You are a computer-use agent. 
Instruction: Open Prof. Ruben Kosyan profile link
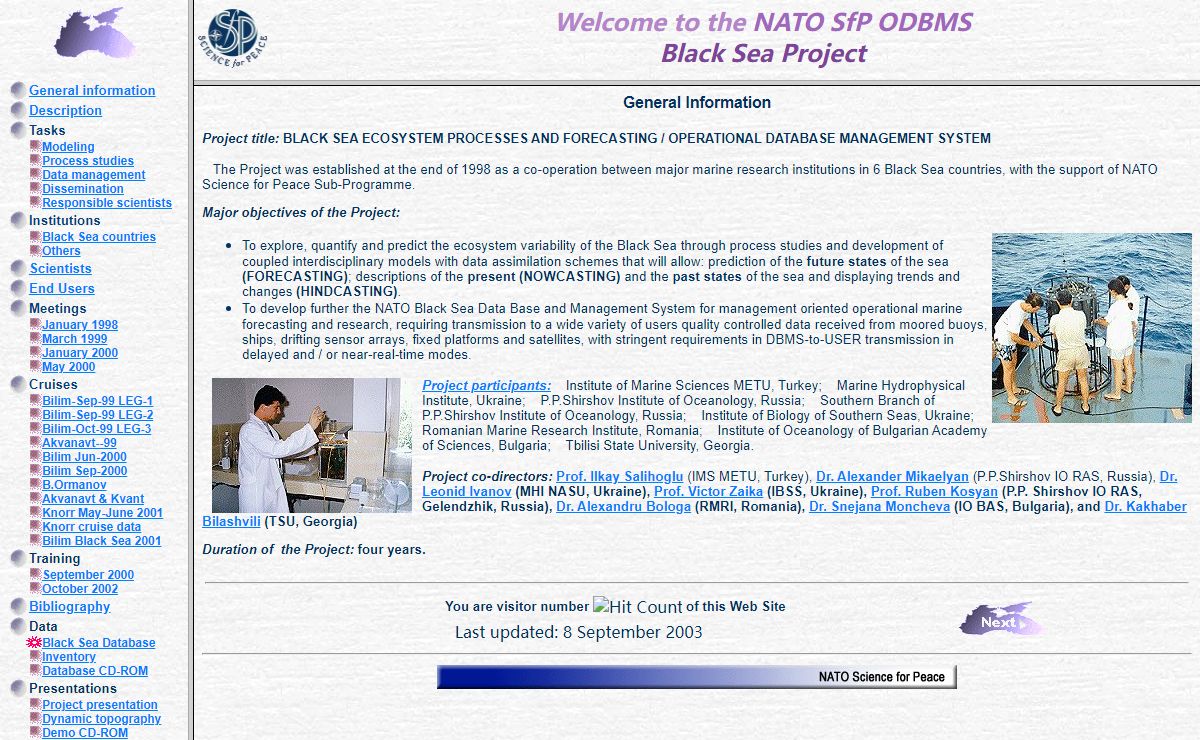tap(934, 491)
